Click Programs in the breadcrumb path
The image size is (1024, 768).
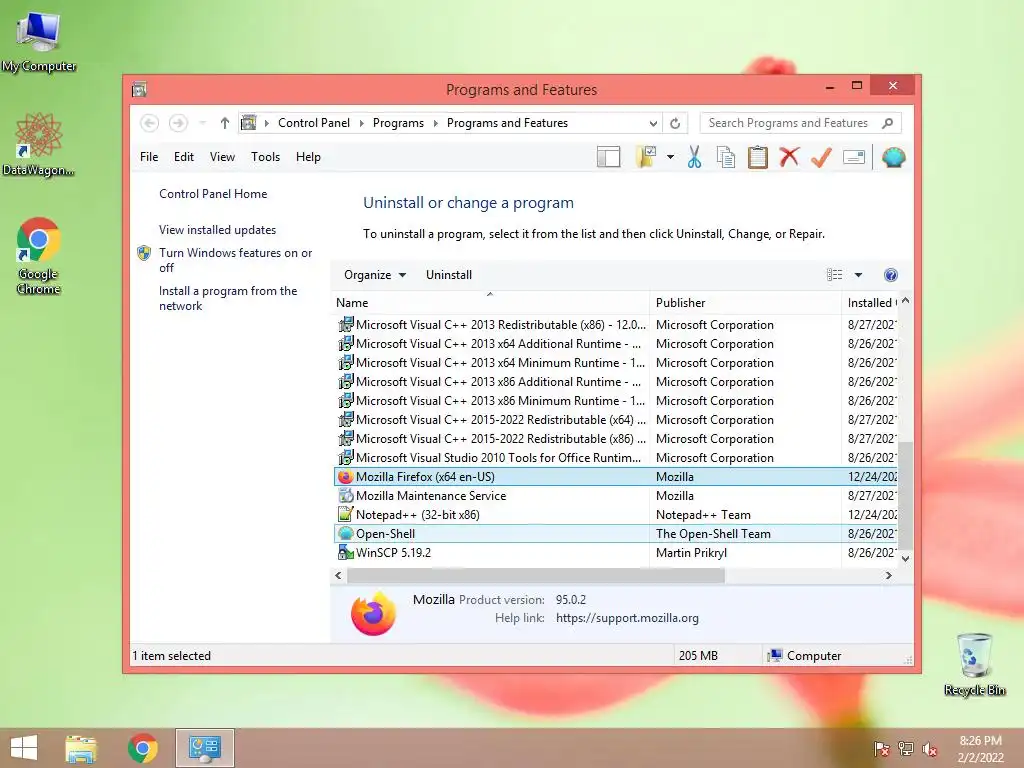(x=398, y=123)
